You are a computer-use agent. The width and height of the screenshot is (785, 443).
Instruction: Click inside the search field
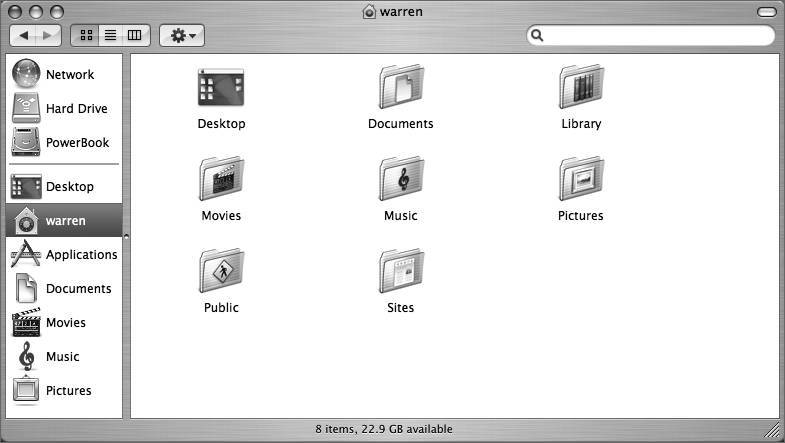pyautogui.click(x=651, y=36)
